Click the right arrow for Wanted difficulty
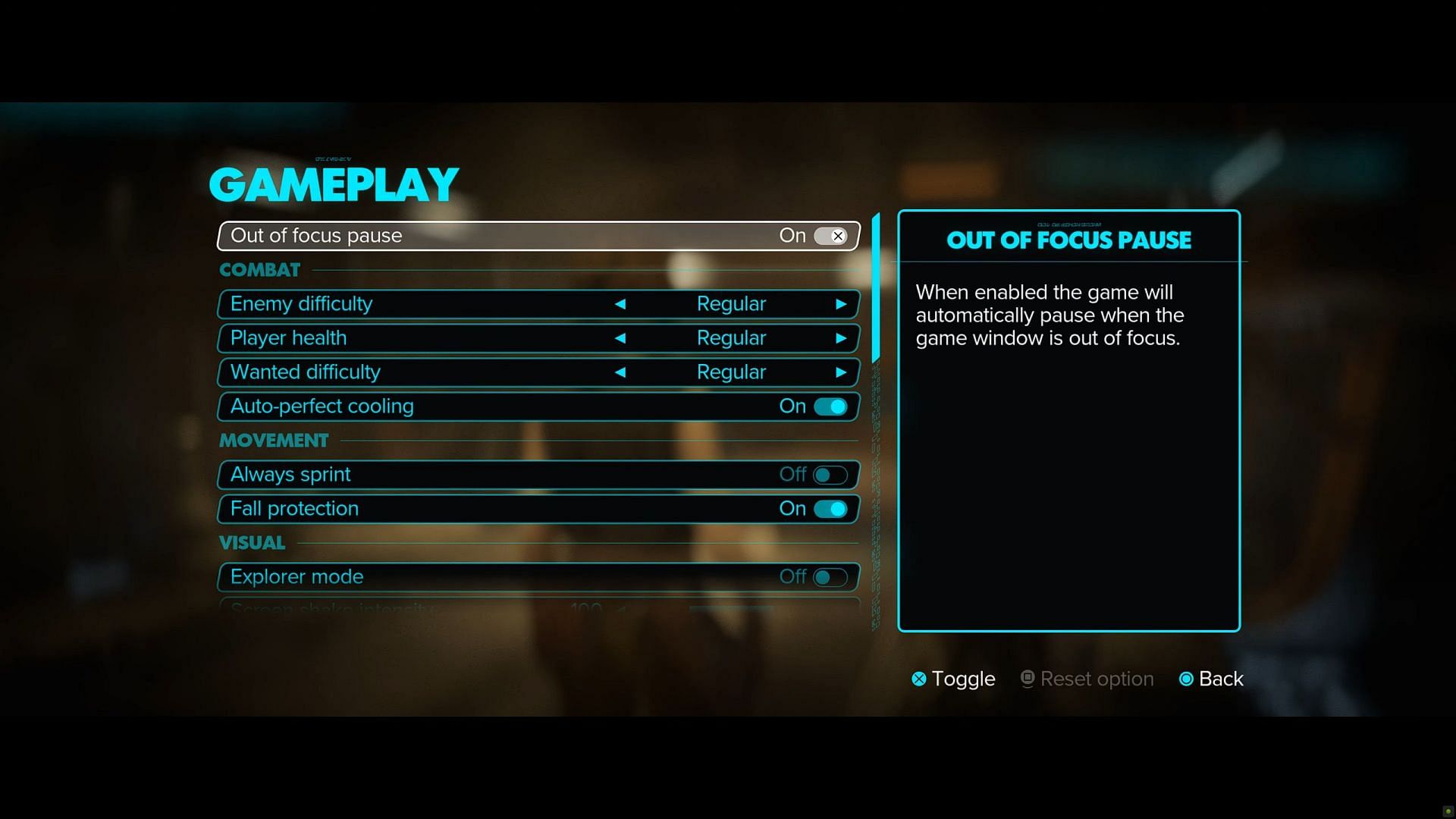 (842, 372)
